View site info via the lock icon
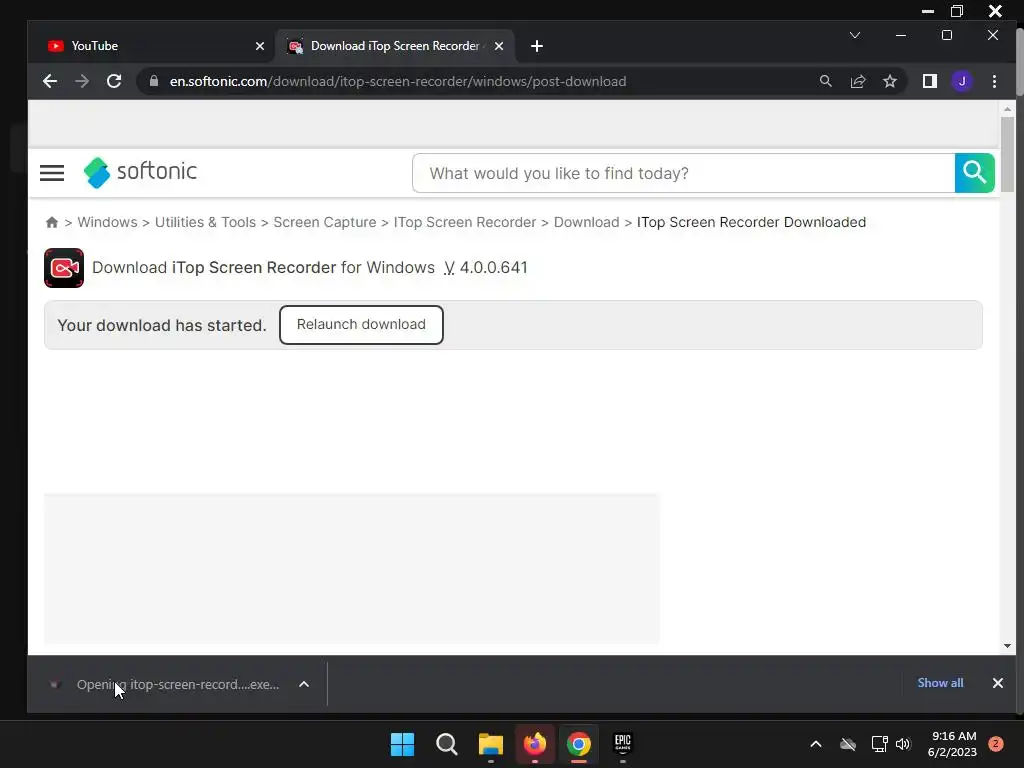This screenshot has width=1024, height=768. click(x=153, y=81)
